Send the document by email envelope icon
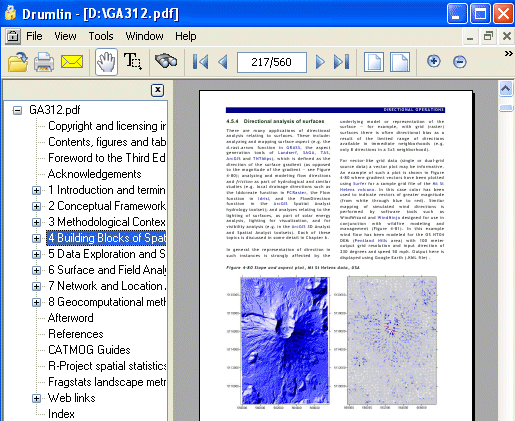 [x=72, y=62]
